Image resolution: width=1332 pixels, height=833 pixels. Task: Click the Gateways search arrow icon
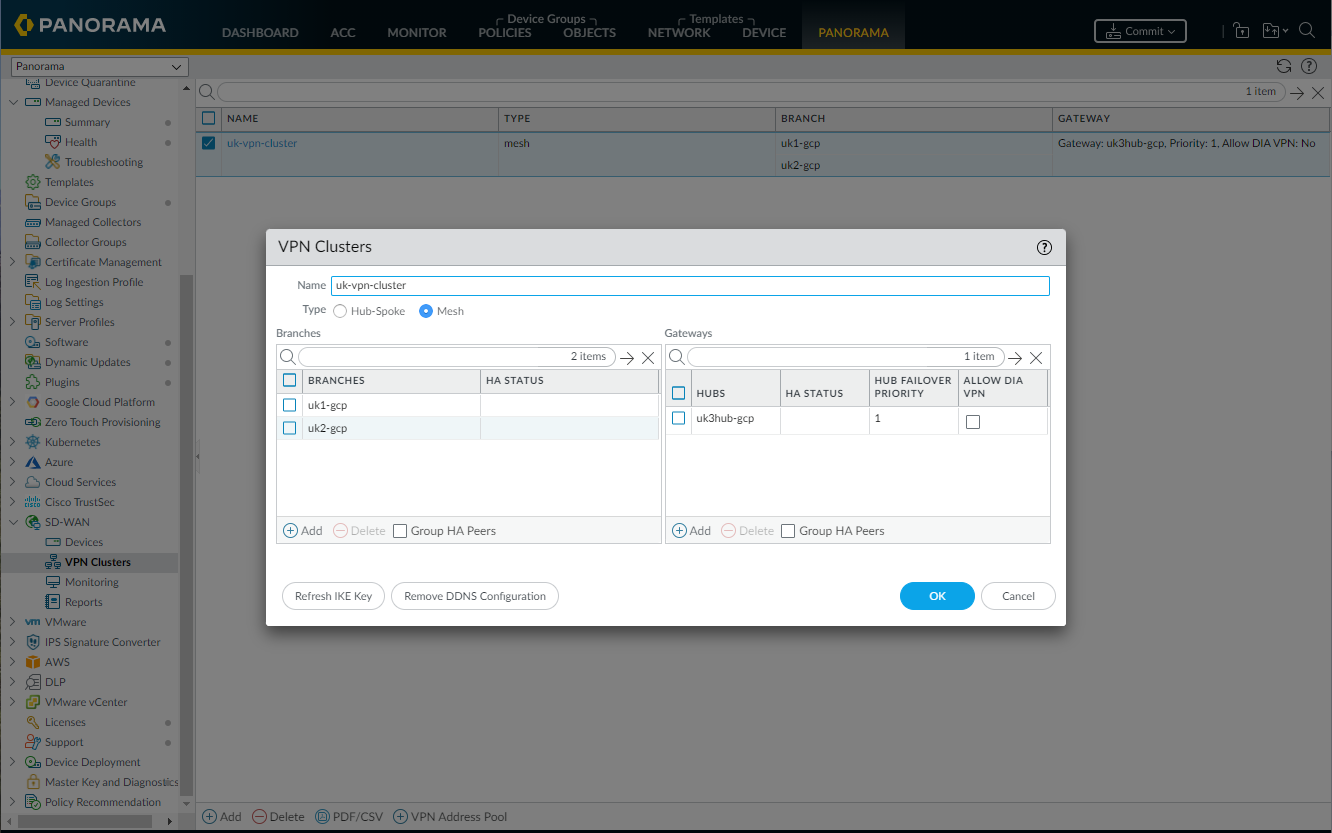tap(1015, 358)
